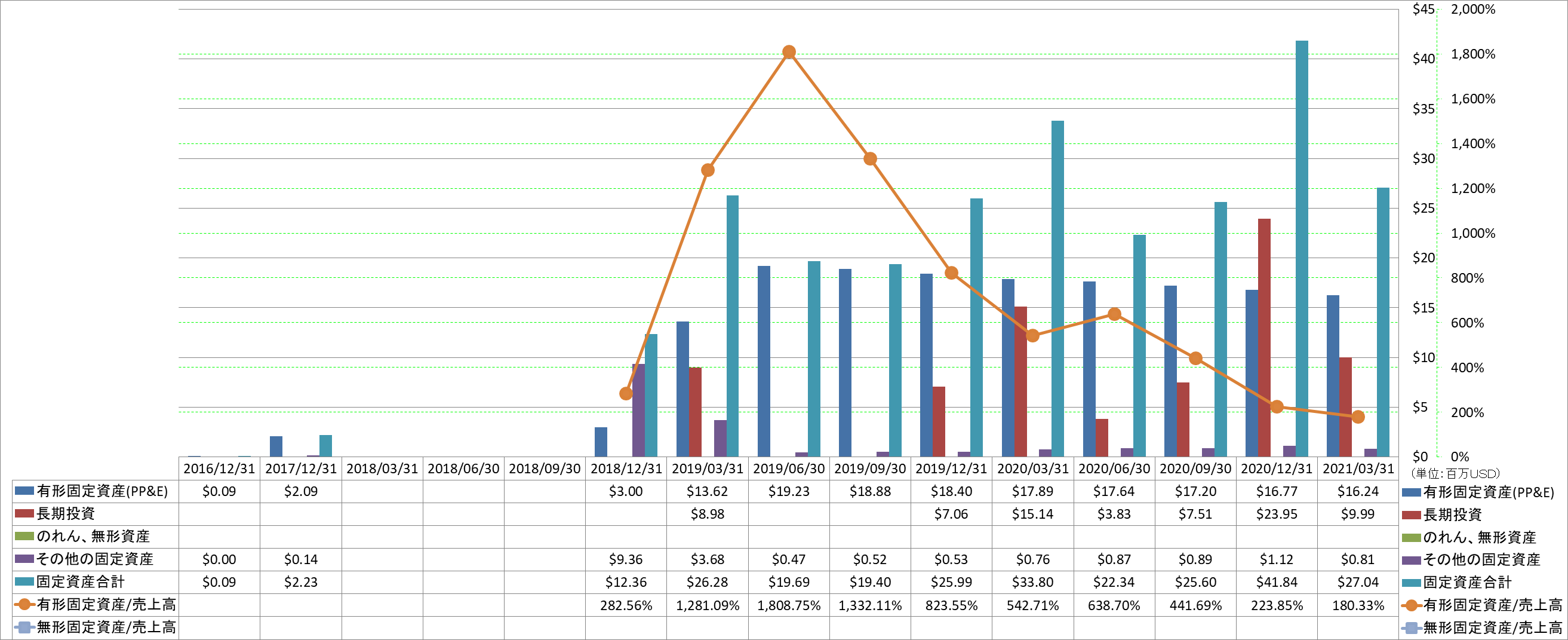Click the purple bar for 2018/12/31
The height and width of the screenshot is (640, 1568).
(638, 411)
